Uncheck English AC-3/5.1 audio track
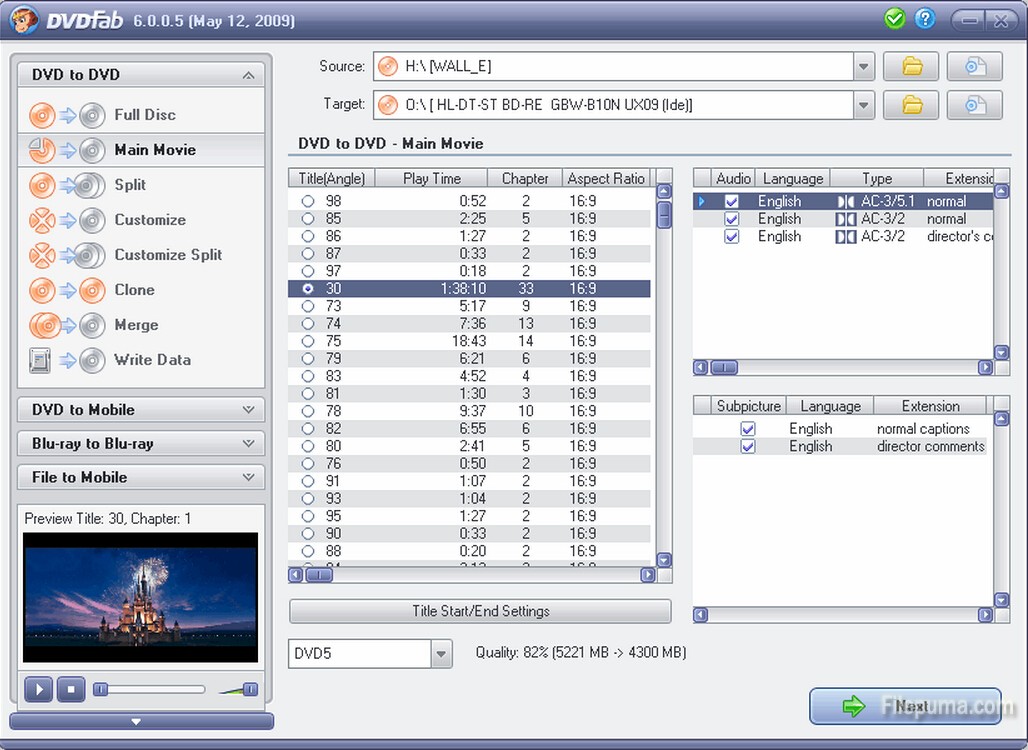This screenshot has height=750, width=1028. tap(732, 202)
